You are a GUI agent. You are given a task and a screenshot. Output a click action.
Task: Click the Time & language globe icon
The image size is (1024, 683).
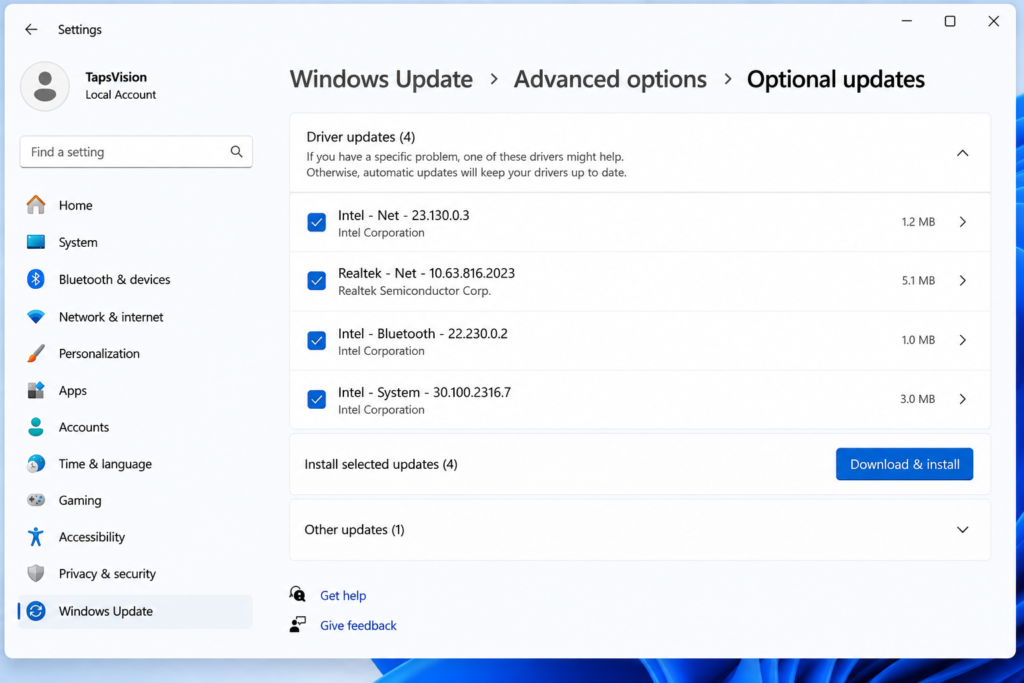36,464
